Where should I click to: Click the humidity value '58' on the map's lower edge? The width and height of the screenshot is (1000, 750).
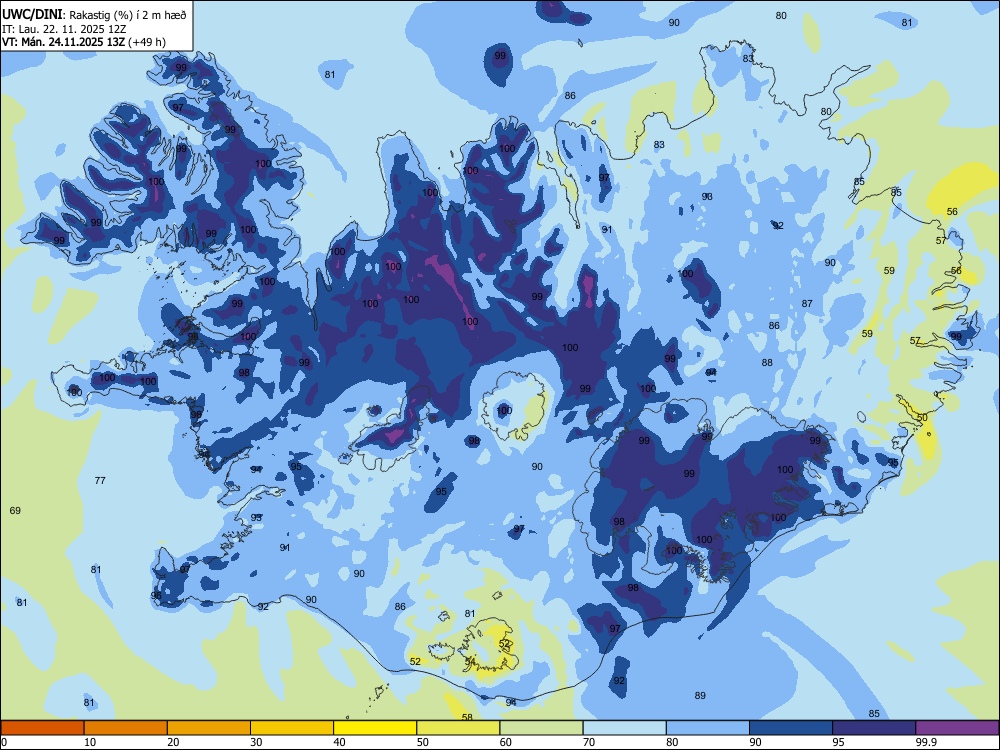tap(467, 717)
